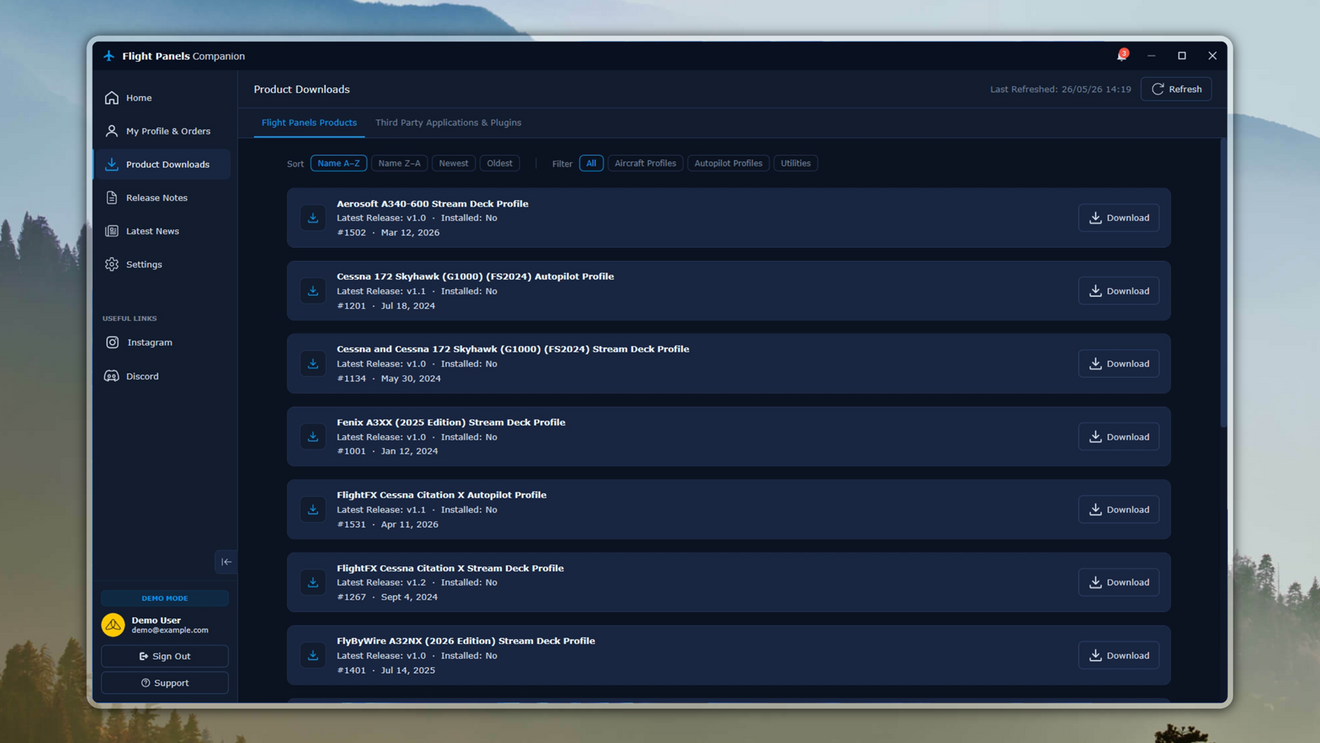
Task: Download FlightFX Citation X Autopilot Profile
Action: click(x=1119, y=510)
